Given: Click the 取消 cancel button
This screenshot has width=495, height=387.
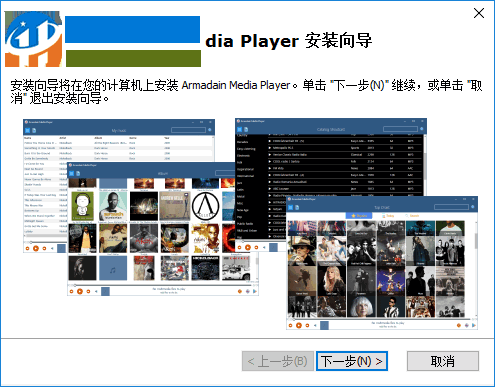Looking at the screenshot, I should click(443, 361).
